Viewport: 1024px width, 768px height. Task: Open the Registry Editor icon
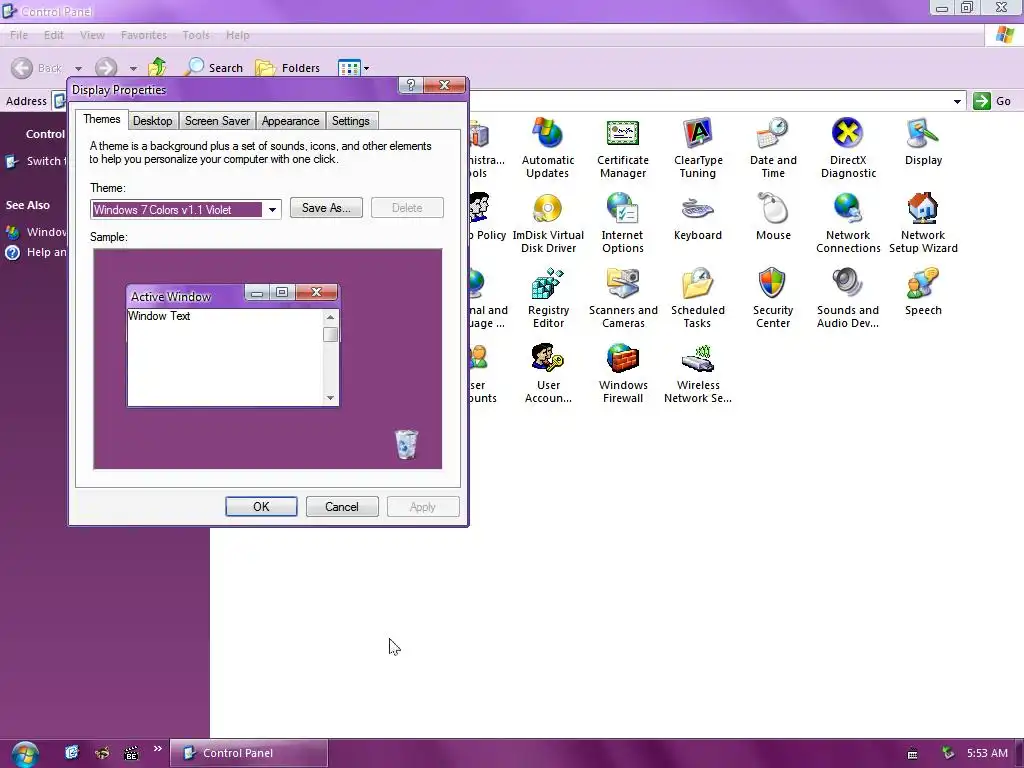point(547,298)
